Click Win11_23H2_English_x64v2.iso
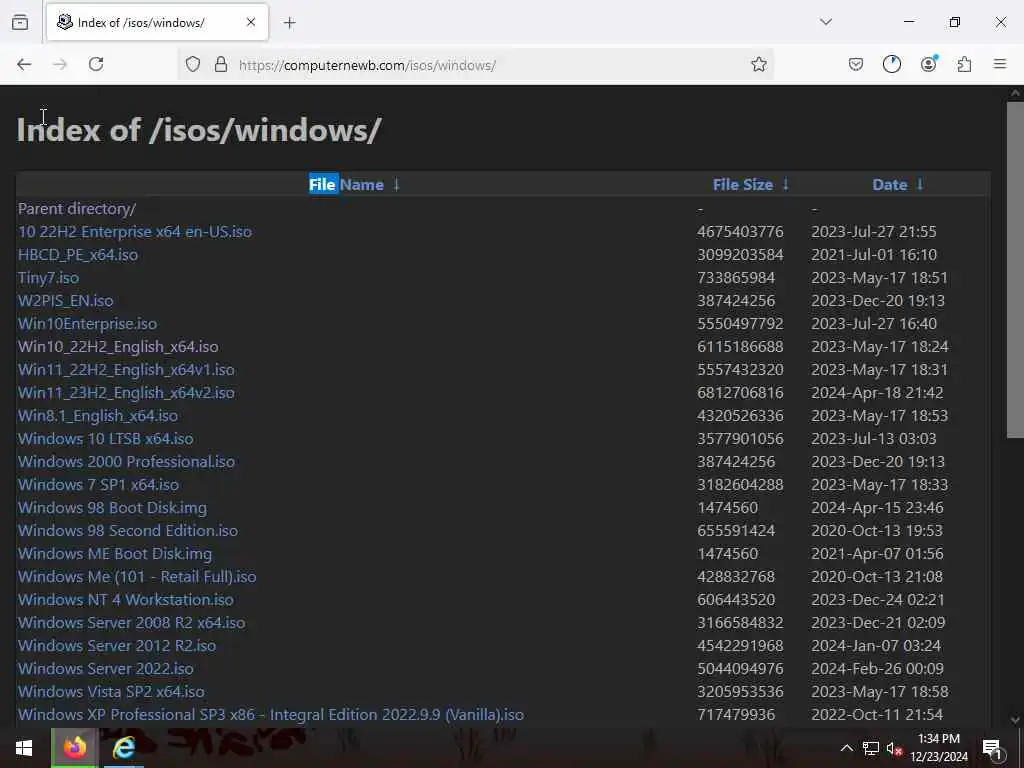 (x=126, y=392)
